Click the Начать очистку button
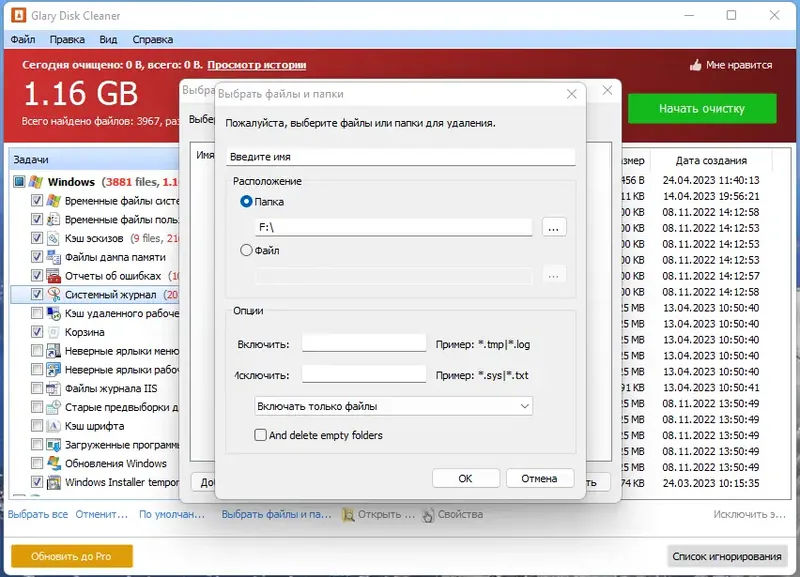The height and width of the screenshot is (577, 800). pyautogui.click(x=702, y=108)
